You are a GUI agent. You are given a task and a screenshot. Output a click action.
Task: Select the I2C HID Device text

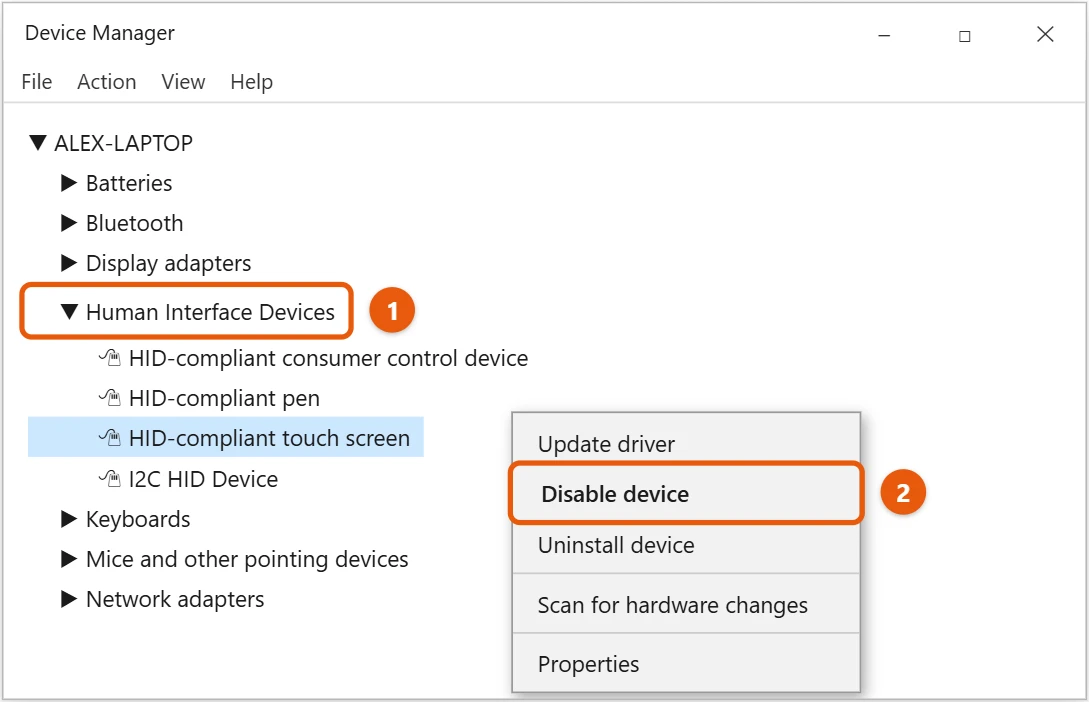[x=203, y=479]
